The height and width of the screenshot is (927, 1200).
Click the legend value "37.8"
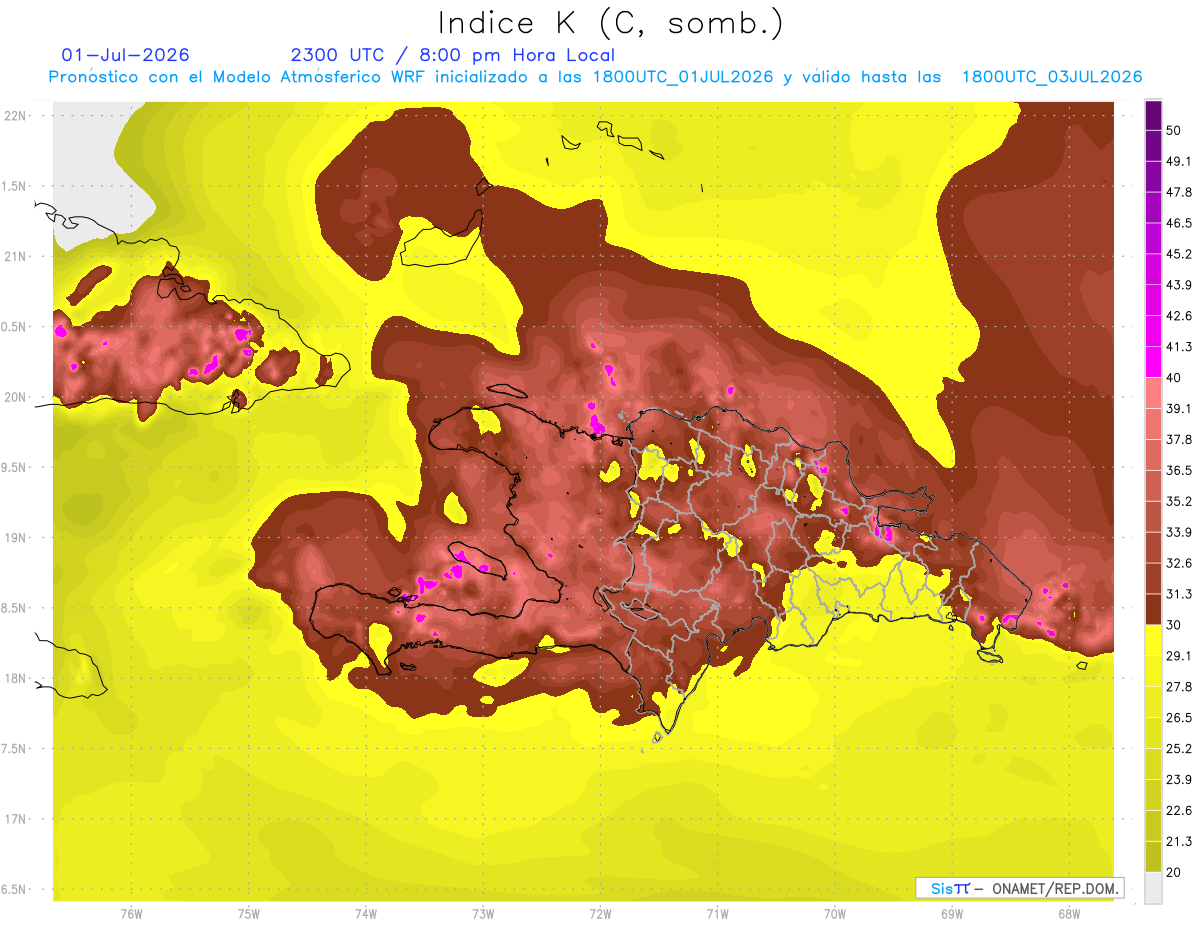tap(1179, 439)
